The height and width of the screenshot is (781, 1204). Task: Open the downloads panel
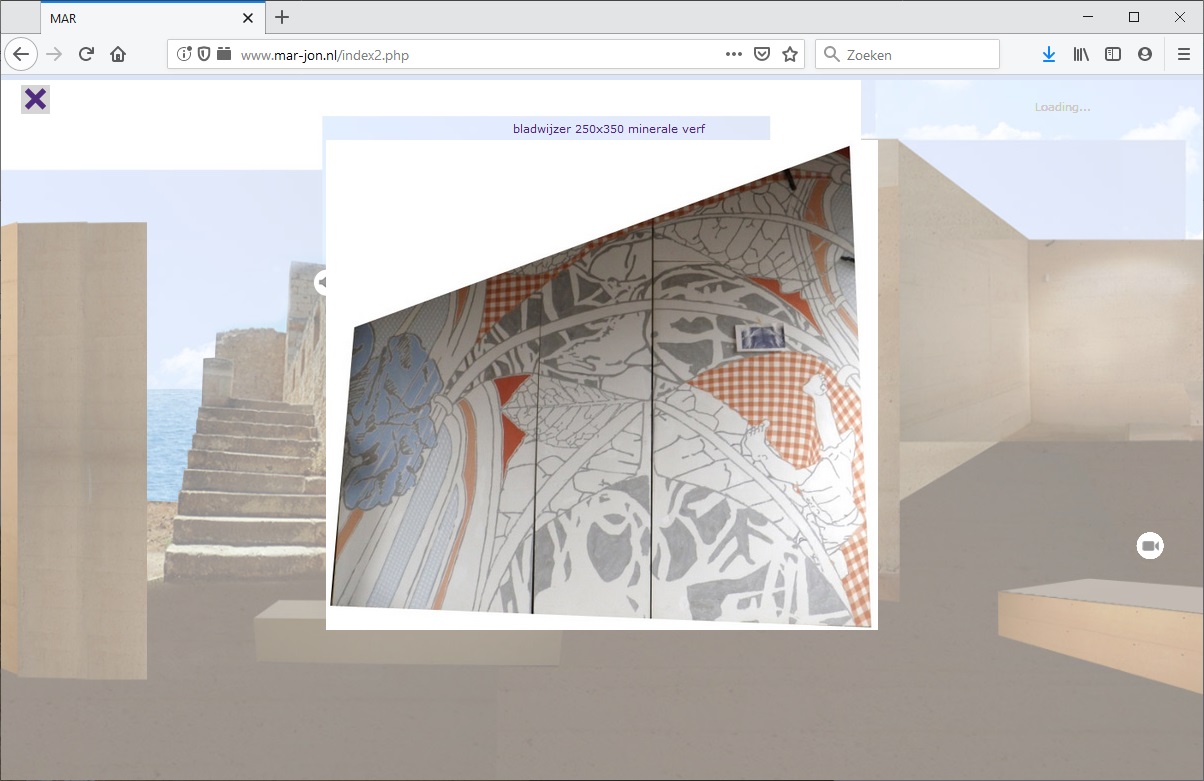1048,55
